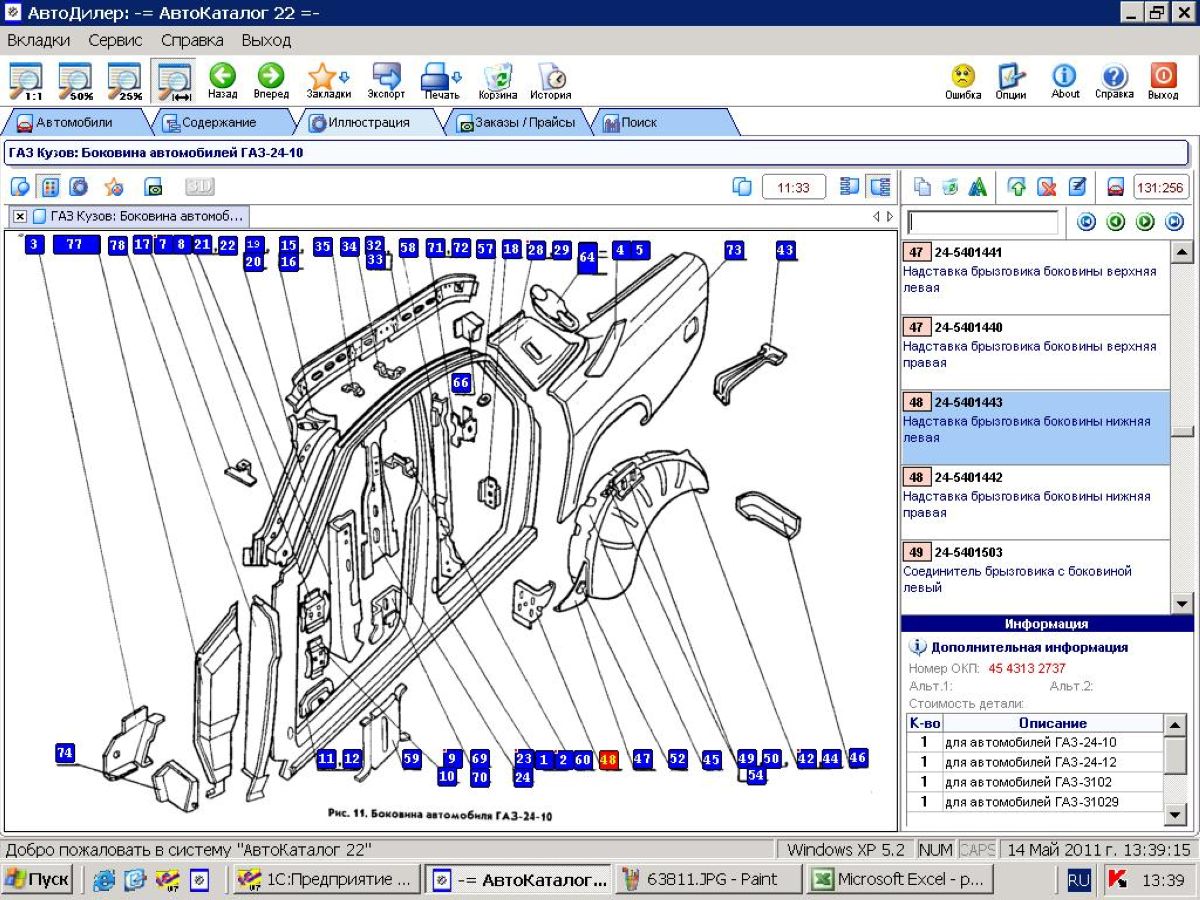Click Выход in the menu bar

266,40
